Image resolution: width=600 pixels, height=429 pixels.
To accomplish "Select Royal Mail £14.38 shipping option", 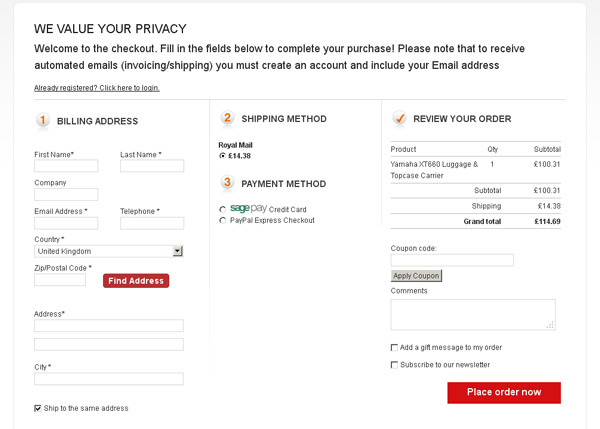I will 222,156.
